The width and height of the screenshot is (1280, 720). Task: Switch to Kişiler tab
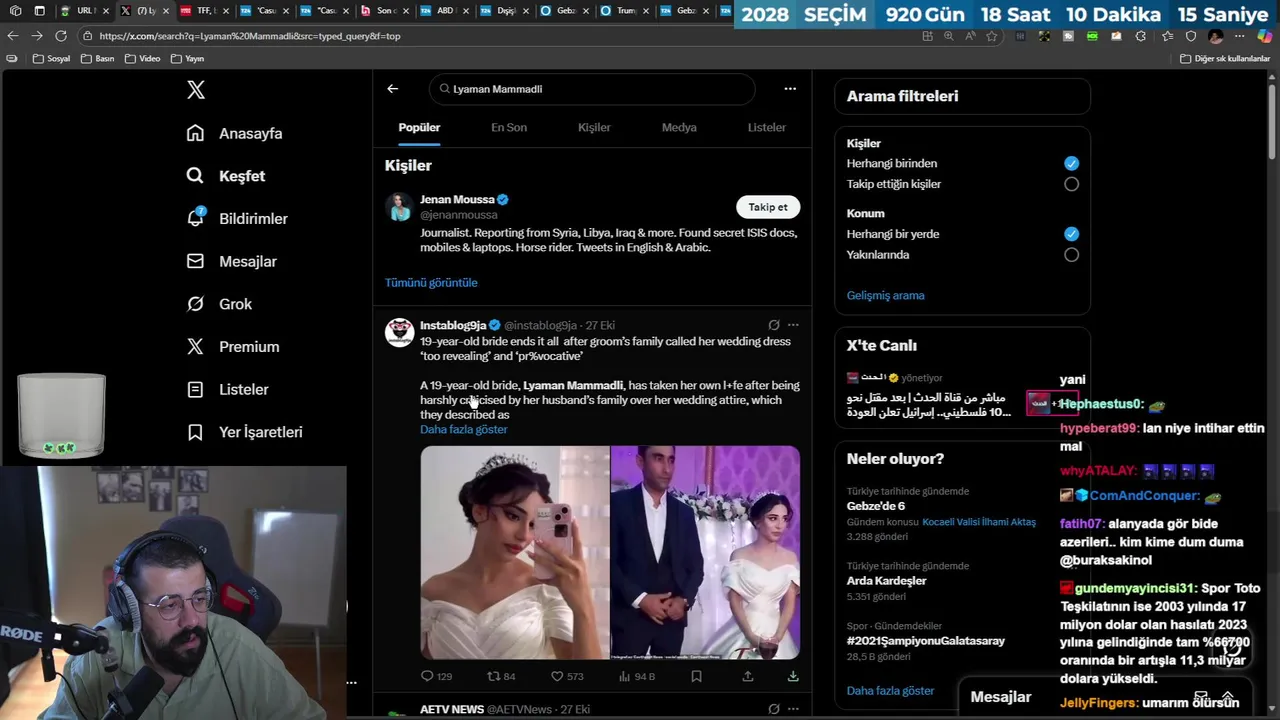[x=594, y=127]
